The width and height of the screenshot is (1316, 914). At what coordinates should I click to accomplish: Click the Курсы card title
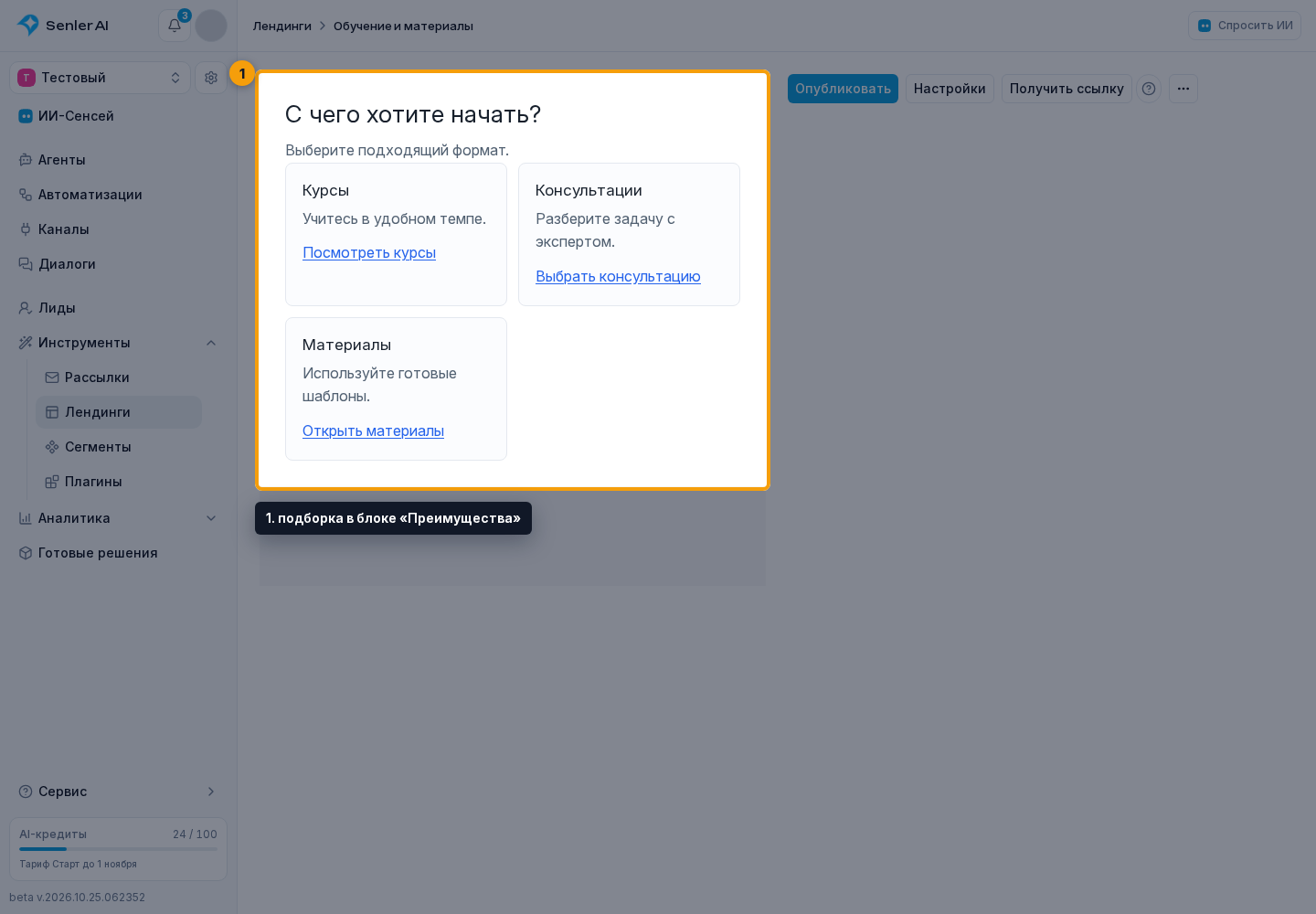tap(325, 190)
